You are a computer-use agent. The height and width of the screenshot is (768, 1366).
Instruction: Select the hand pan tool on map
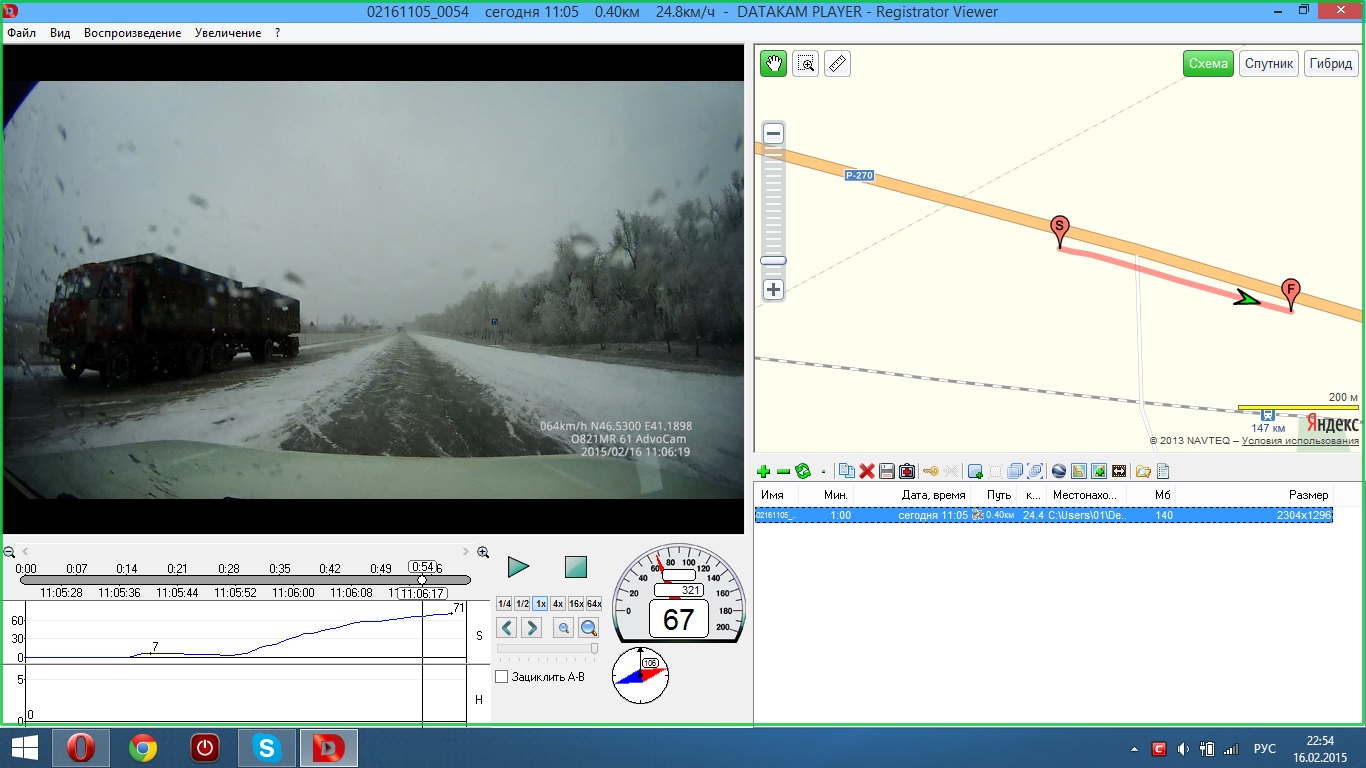773,64
